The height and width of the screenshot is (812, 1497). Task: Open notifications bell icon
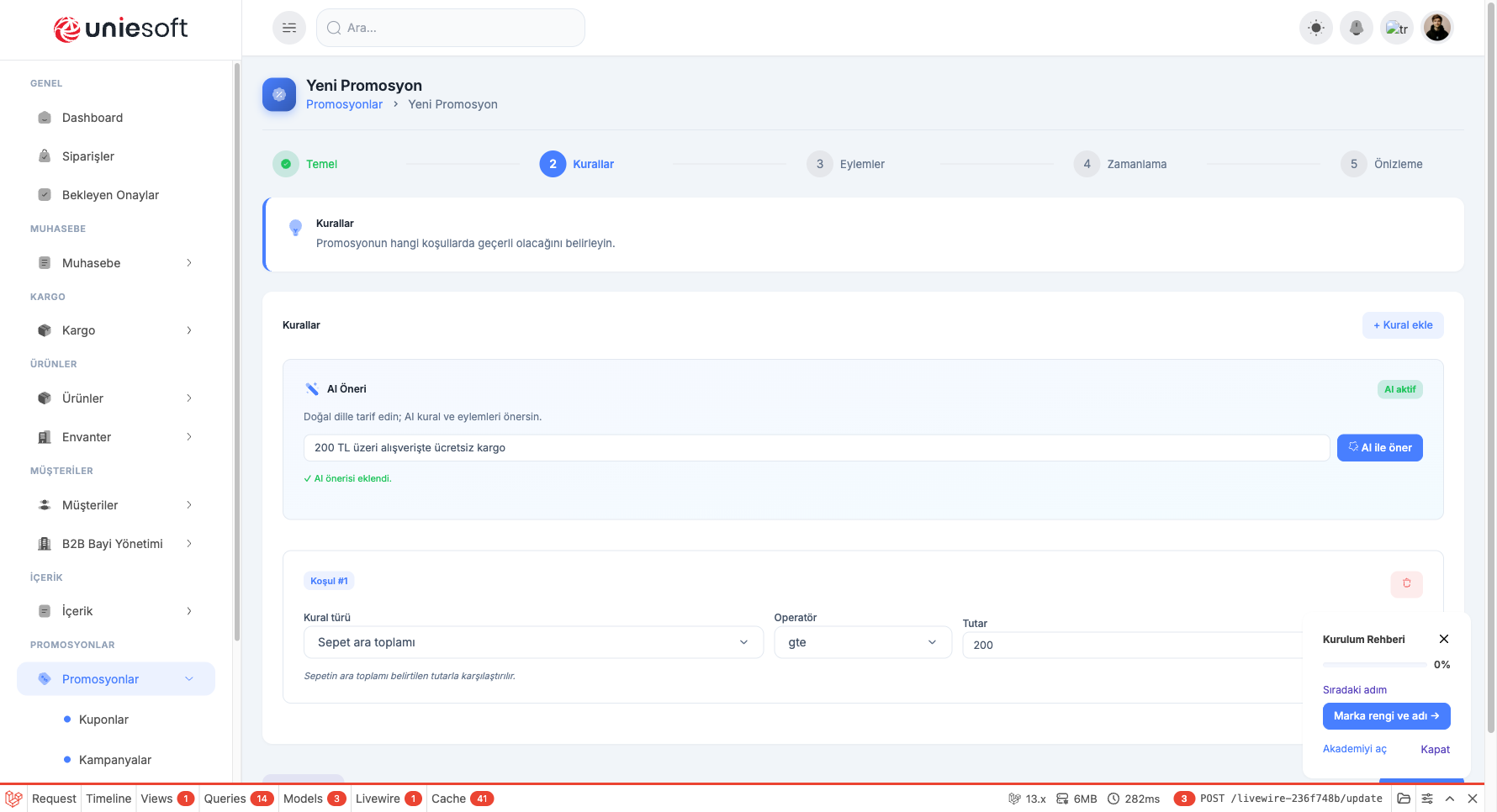[x=1357, y=28]
